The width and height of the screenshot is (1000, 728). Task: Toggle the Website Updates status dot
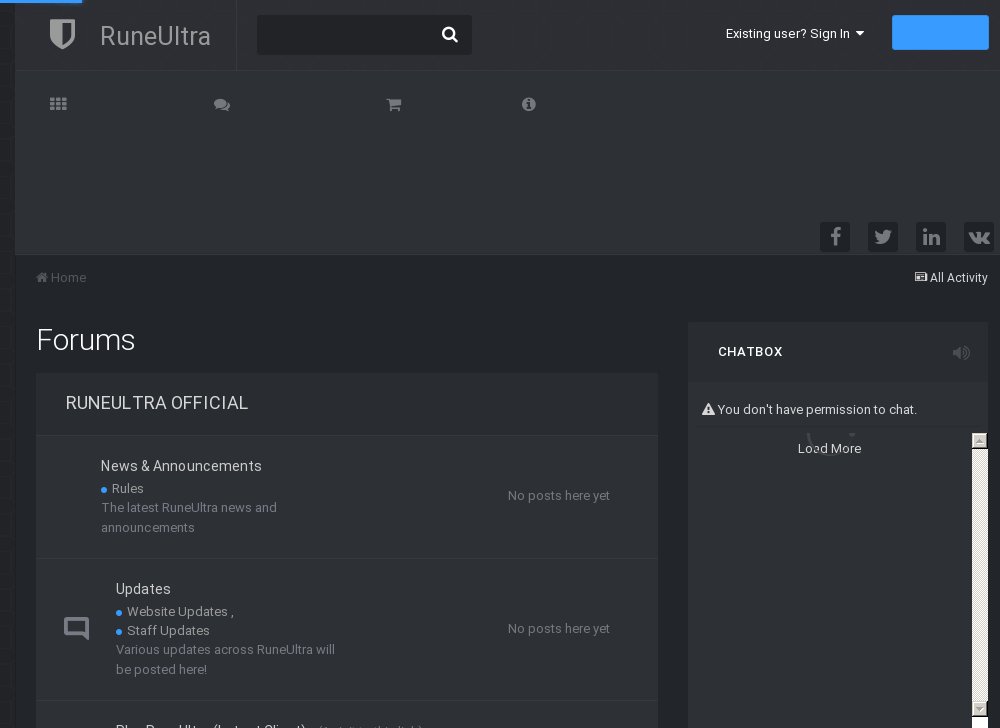[119, 612]
